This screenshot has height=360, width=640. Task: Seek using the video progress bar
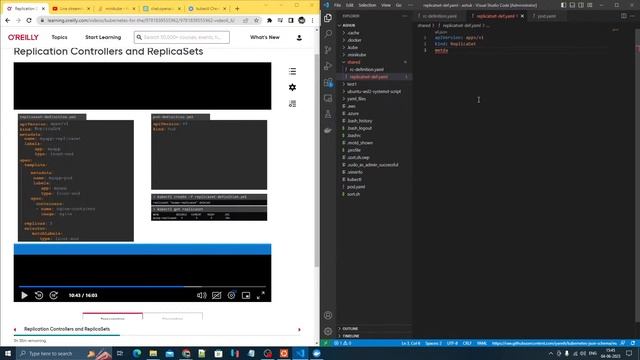tap(142, 287)
